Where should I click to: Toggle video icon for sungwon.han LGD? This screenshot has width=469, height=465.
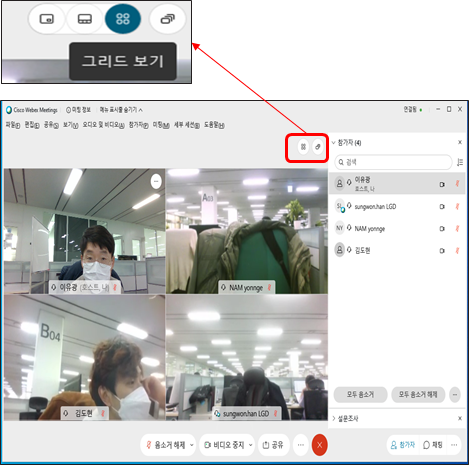pyautogui.click(x=442, y=207)
